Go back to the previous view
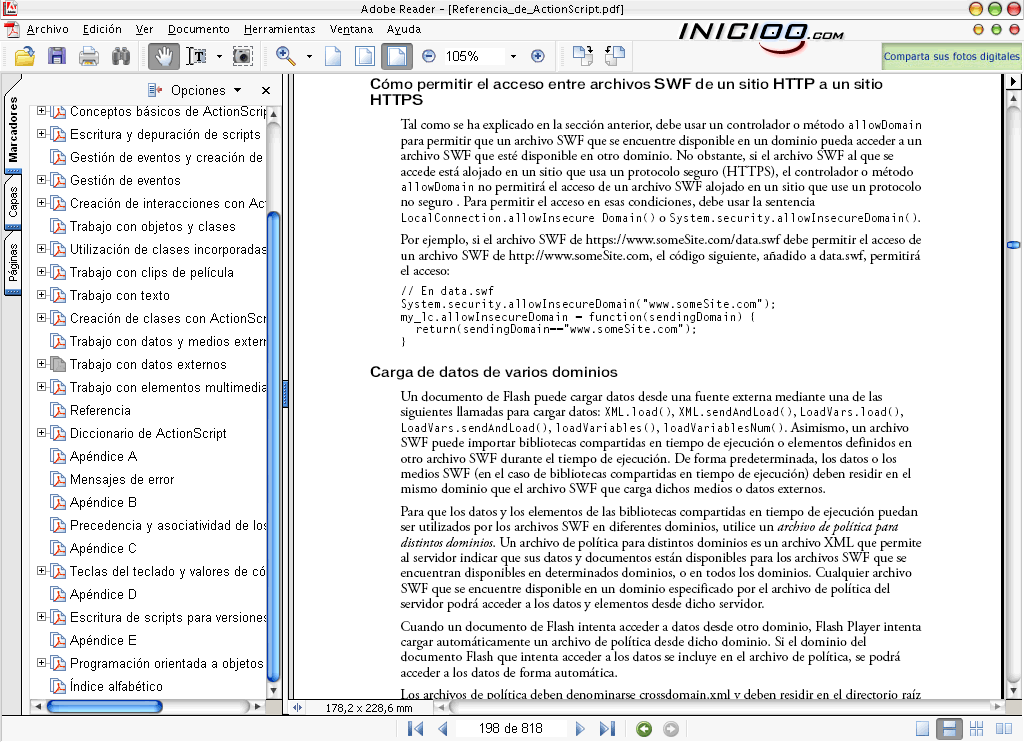Viewport: 1024px width, 743px height. (644, 729)
